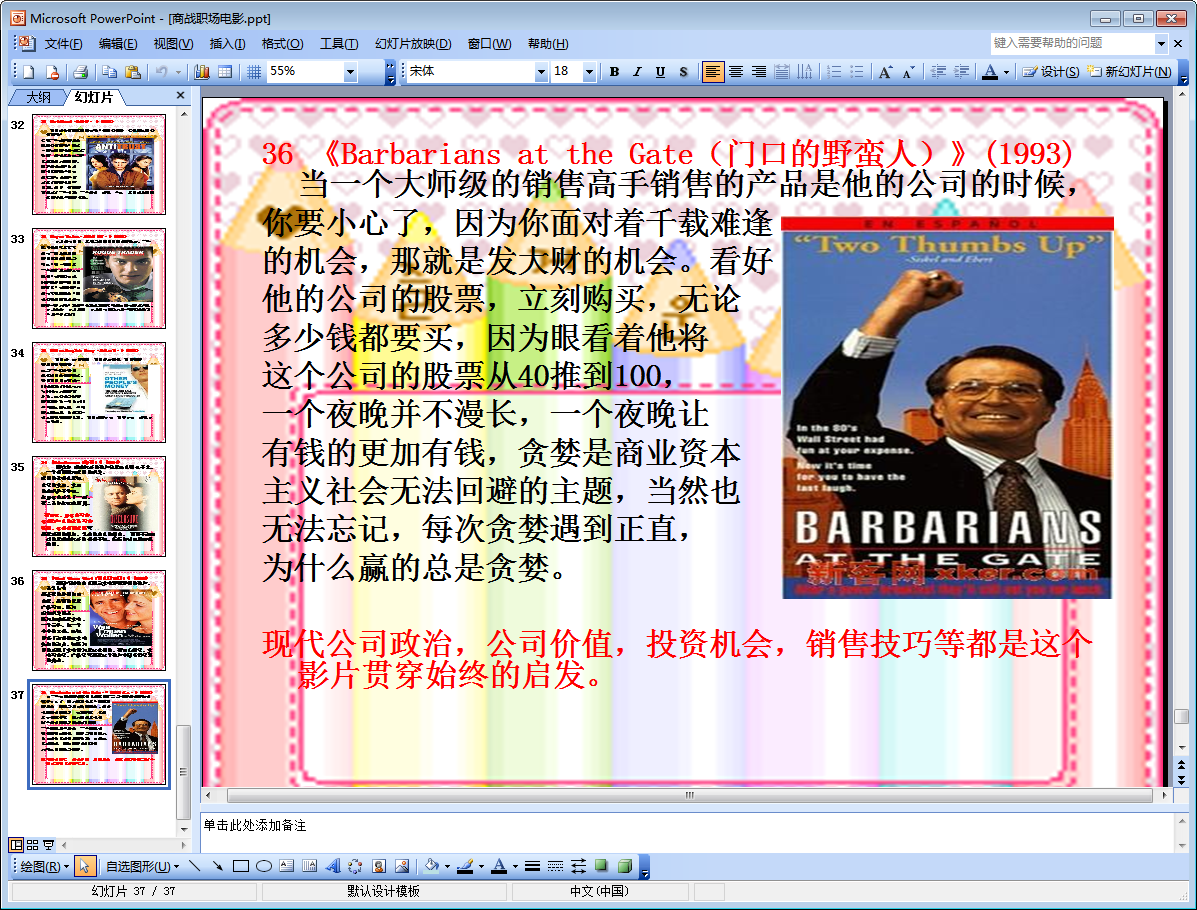Click the 新幻灯片(N) button
Image resolution: width=1197 pixels, height=910 pixels.
1130,72
